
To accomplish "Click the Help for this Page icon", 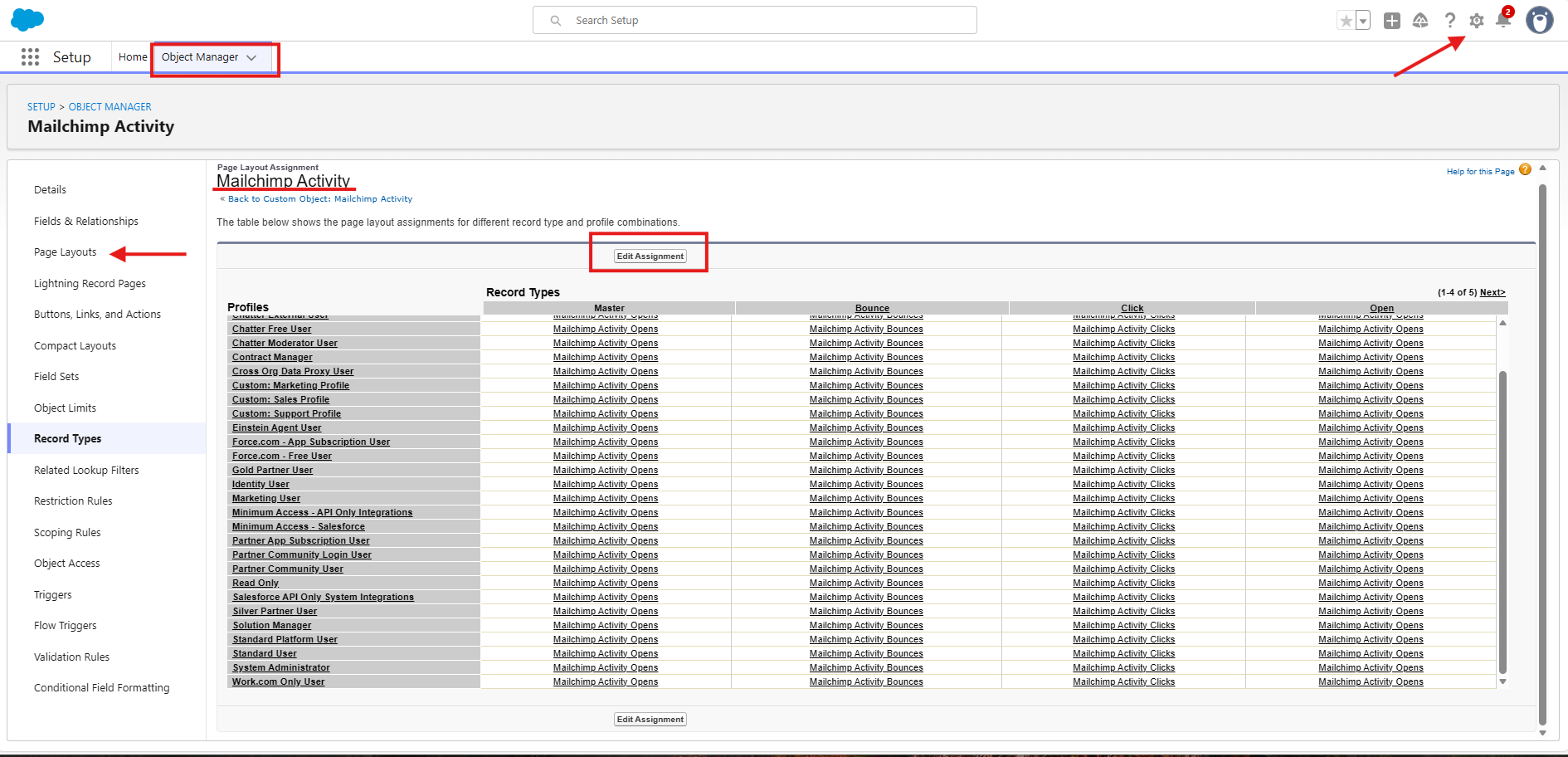I will point(1525,170).
